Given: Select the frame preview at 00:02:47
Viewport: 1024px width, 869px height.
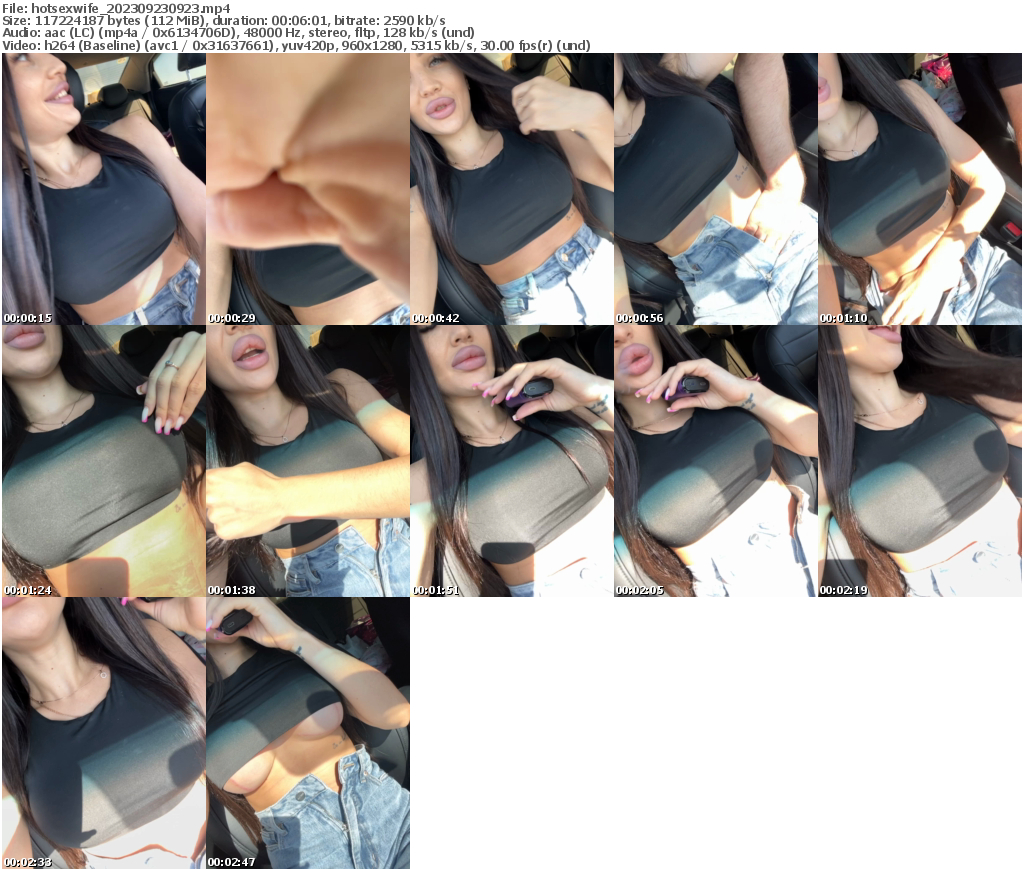Looking at the screenshot, I should tap(308, 733).
